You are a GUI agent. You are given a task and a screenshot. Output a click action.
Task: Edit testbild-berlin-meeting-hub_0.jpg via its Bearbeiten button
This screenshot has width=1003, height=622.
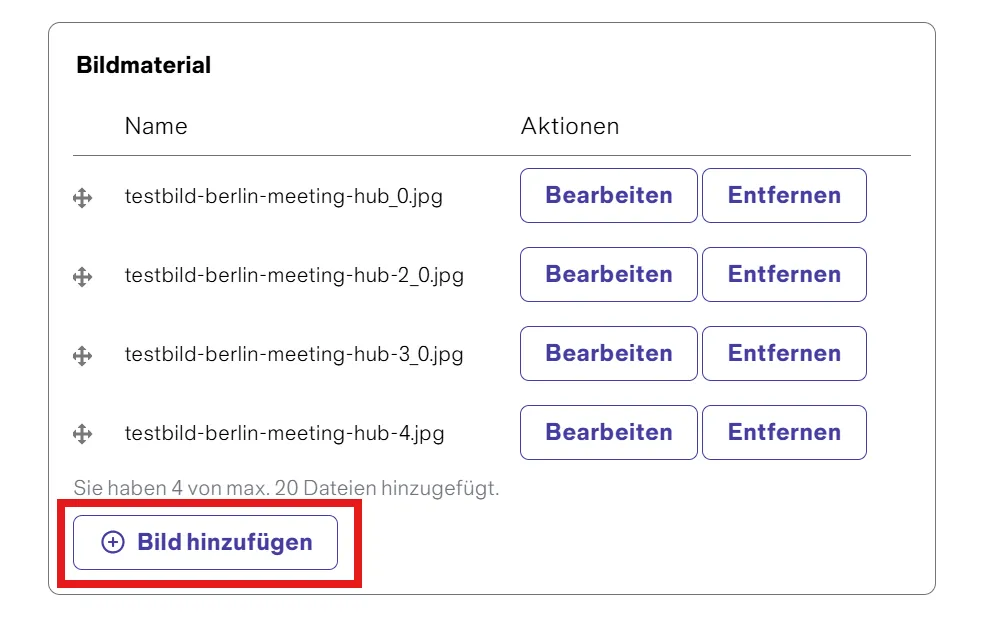click(608, 195)
